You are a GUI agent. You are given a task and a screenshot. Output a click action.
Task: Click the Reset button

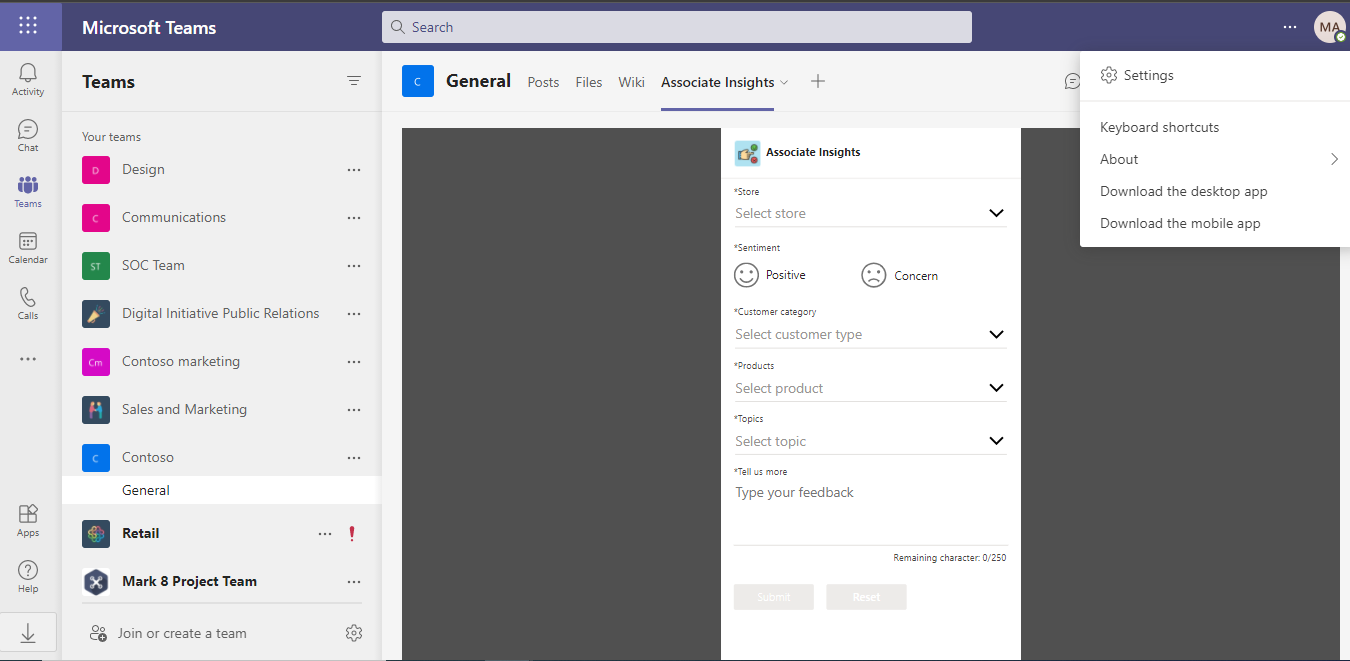pyautogui.click(x=867, y=597)
